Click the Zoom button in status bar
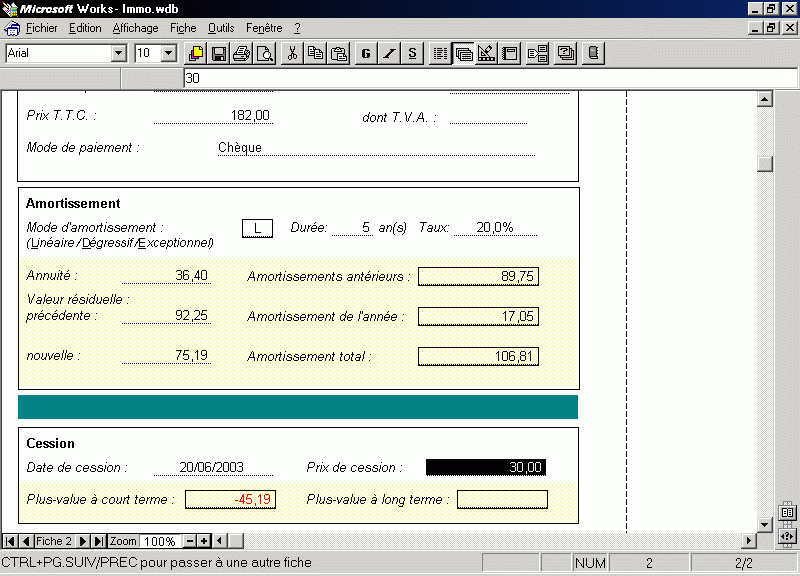 coord(123,541)
